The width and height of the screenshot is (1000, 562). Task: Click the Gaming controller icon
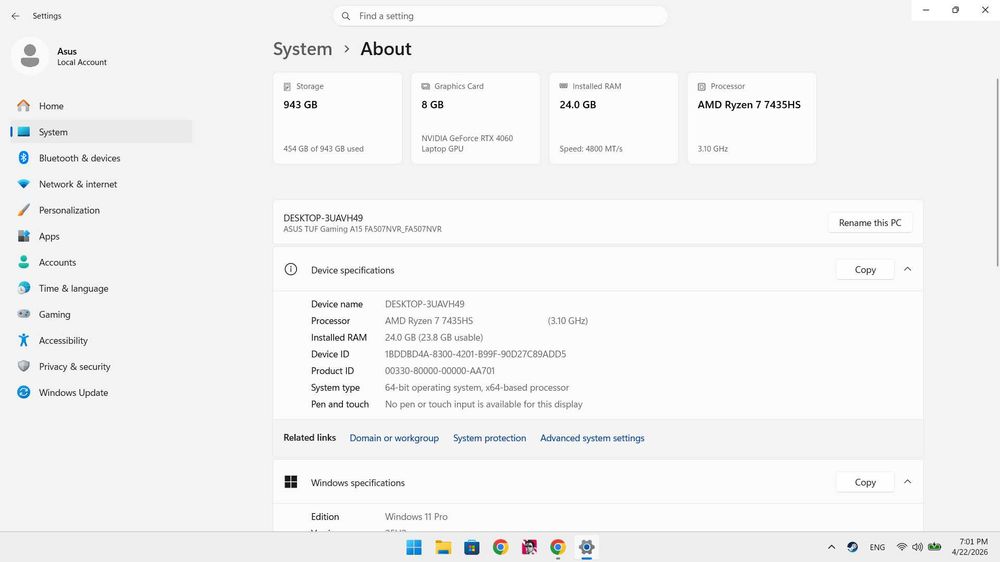click(24, 314)
